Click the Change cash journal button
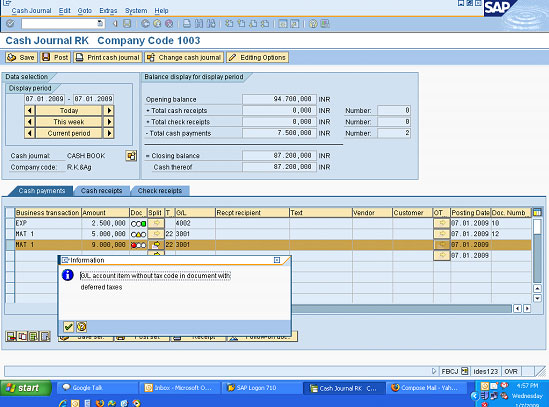The height and width of the screenshot is (407, 549). click(185, 57)
